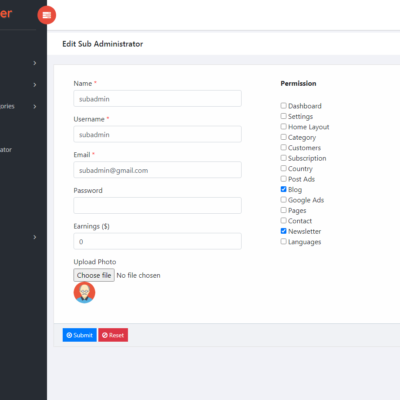Screen dimensions: 400x400
Task: Click the Name input field
Action: point(157,99)
